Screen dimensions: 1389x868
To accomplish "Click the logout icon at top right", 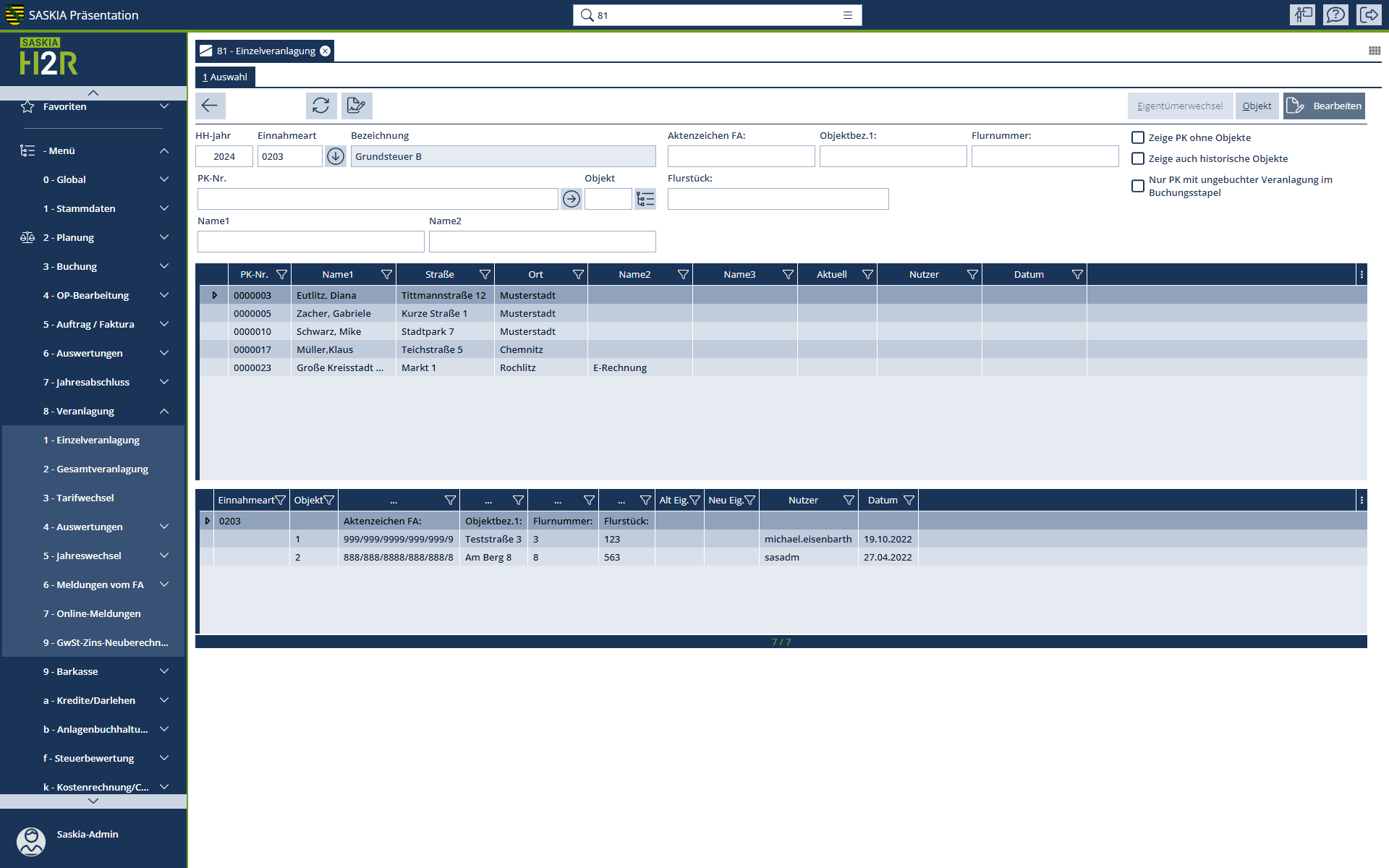I will (x=1369, y=14).
